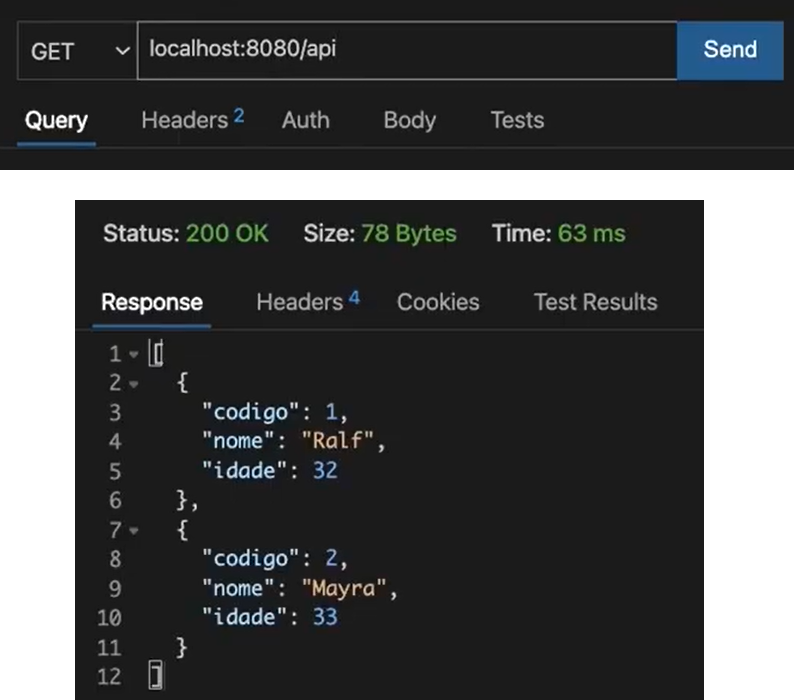
Task: Switch to the Query tab
Action: (56, 121)
